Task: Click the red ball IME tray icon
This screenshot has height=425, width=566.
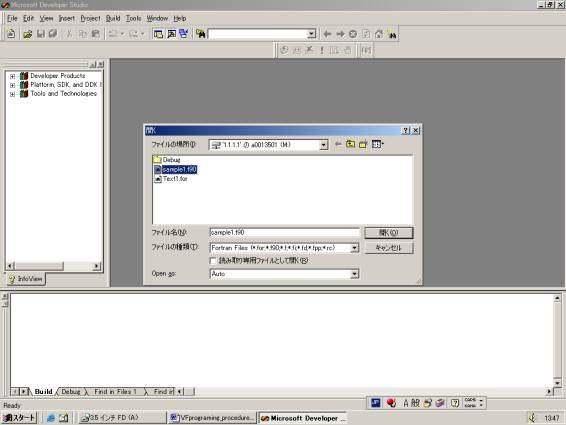Action: pos(391,403)
